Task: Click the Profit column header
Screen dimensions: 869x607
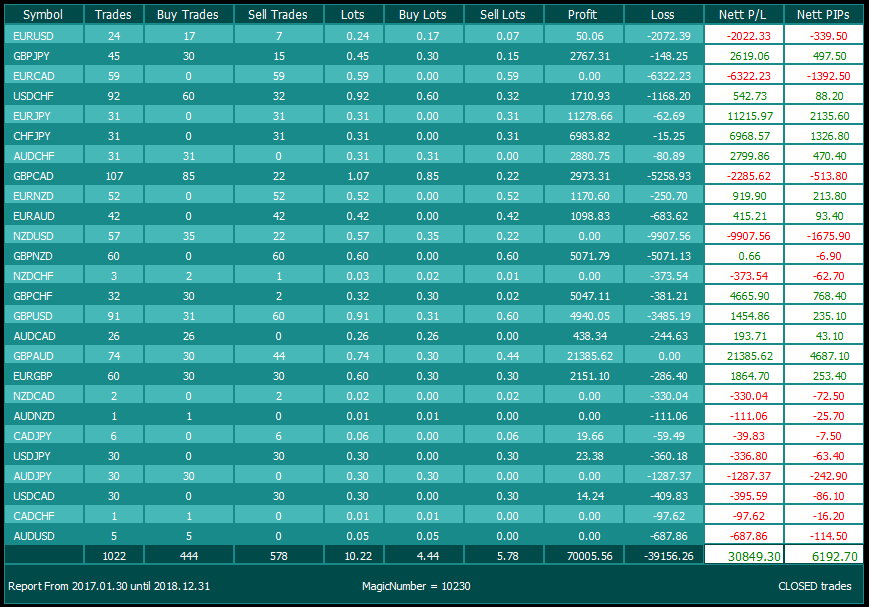Action: point(583,14)
